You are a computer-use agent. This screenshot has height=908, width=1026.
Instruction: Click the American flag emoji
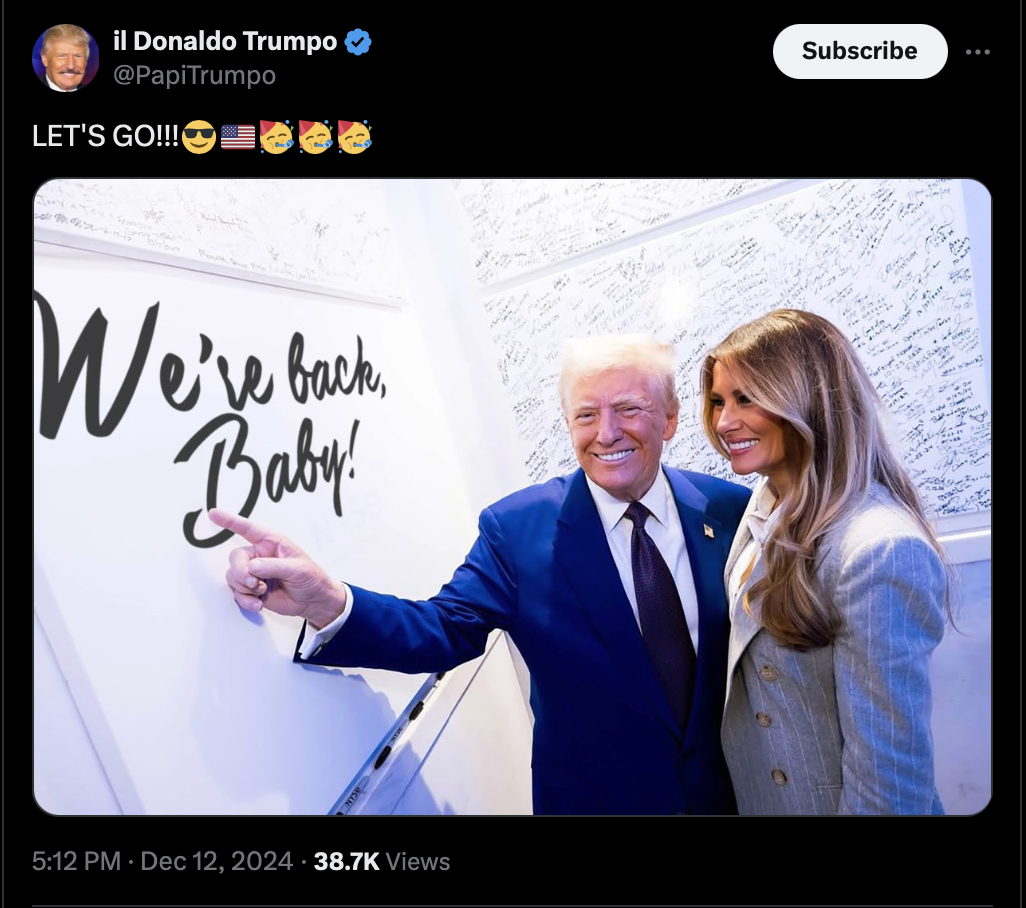(x=238, y=137)
